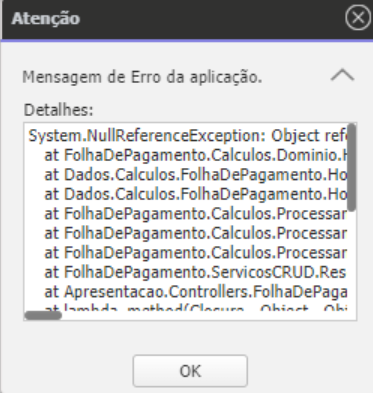Click the third FolhaDePagamento.Calculos.Processar line
The image size is (373, 393).
tap(196, 253)
